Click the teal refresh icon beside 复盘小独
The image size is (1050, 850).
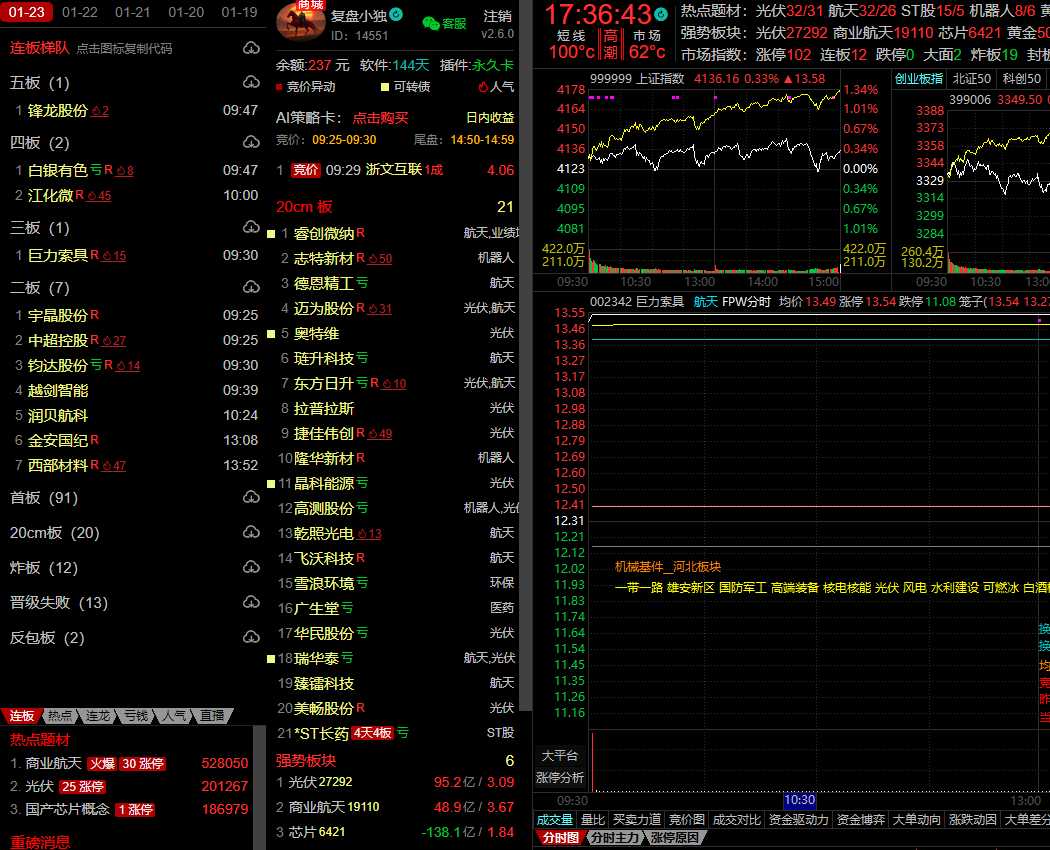coord(396,15)
